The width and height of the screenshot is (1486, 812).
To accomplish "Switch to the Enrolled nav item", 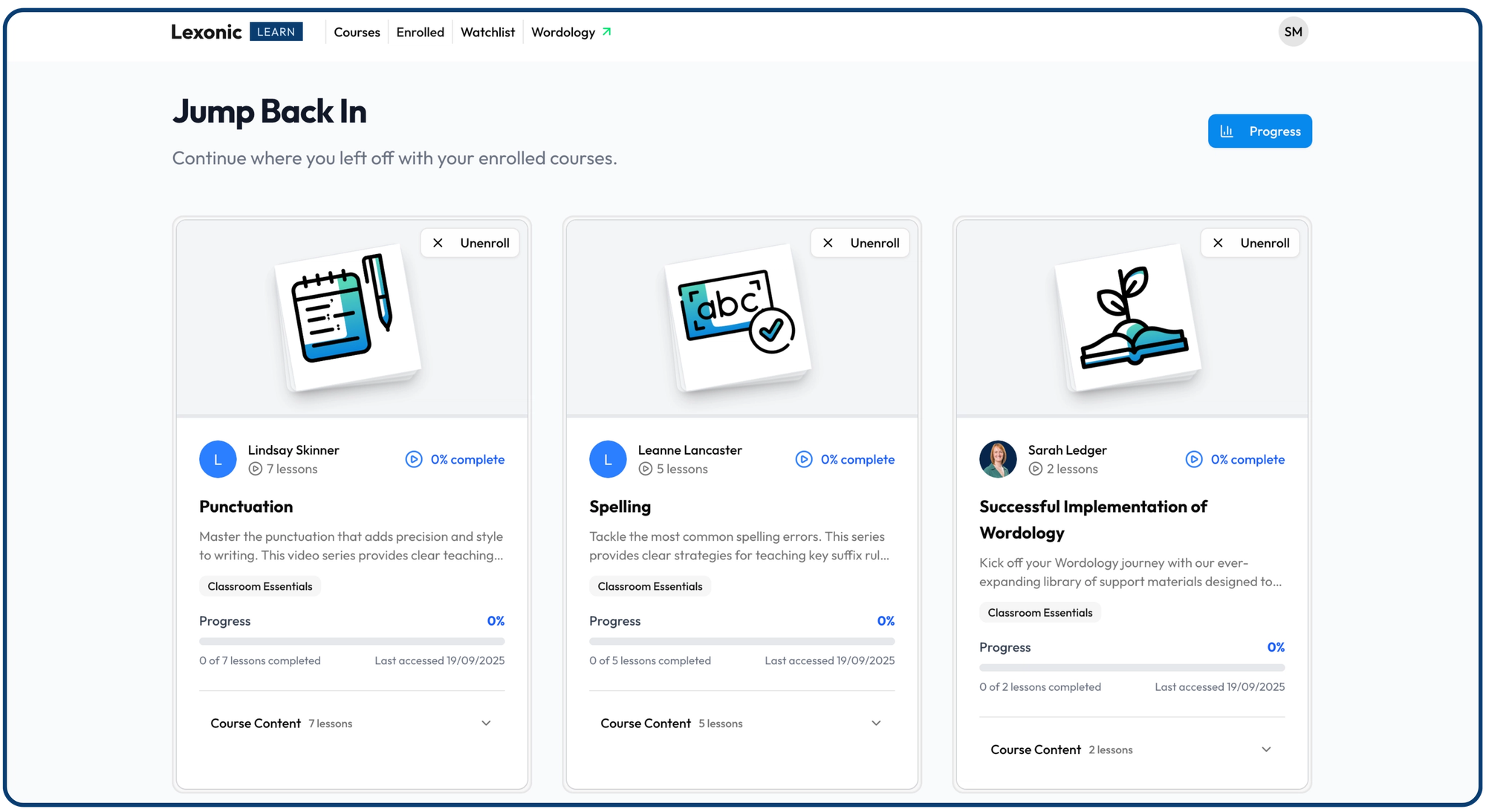I will point(420,32).
